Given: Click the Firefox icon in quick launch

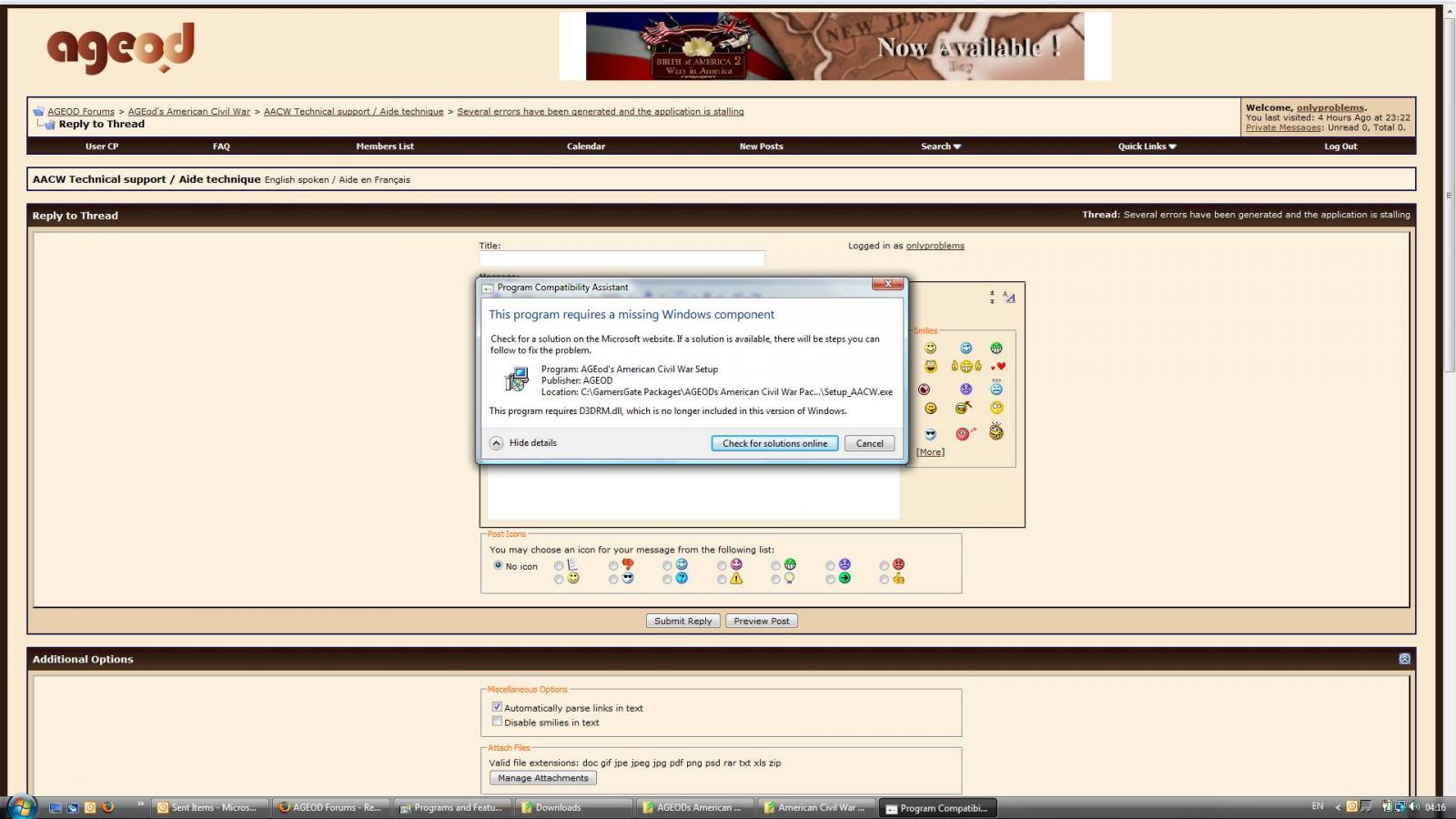Looking at the screenshot, I should [x=108, y=806].
